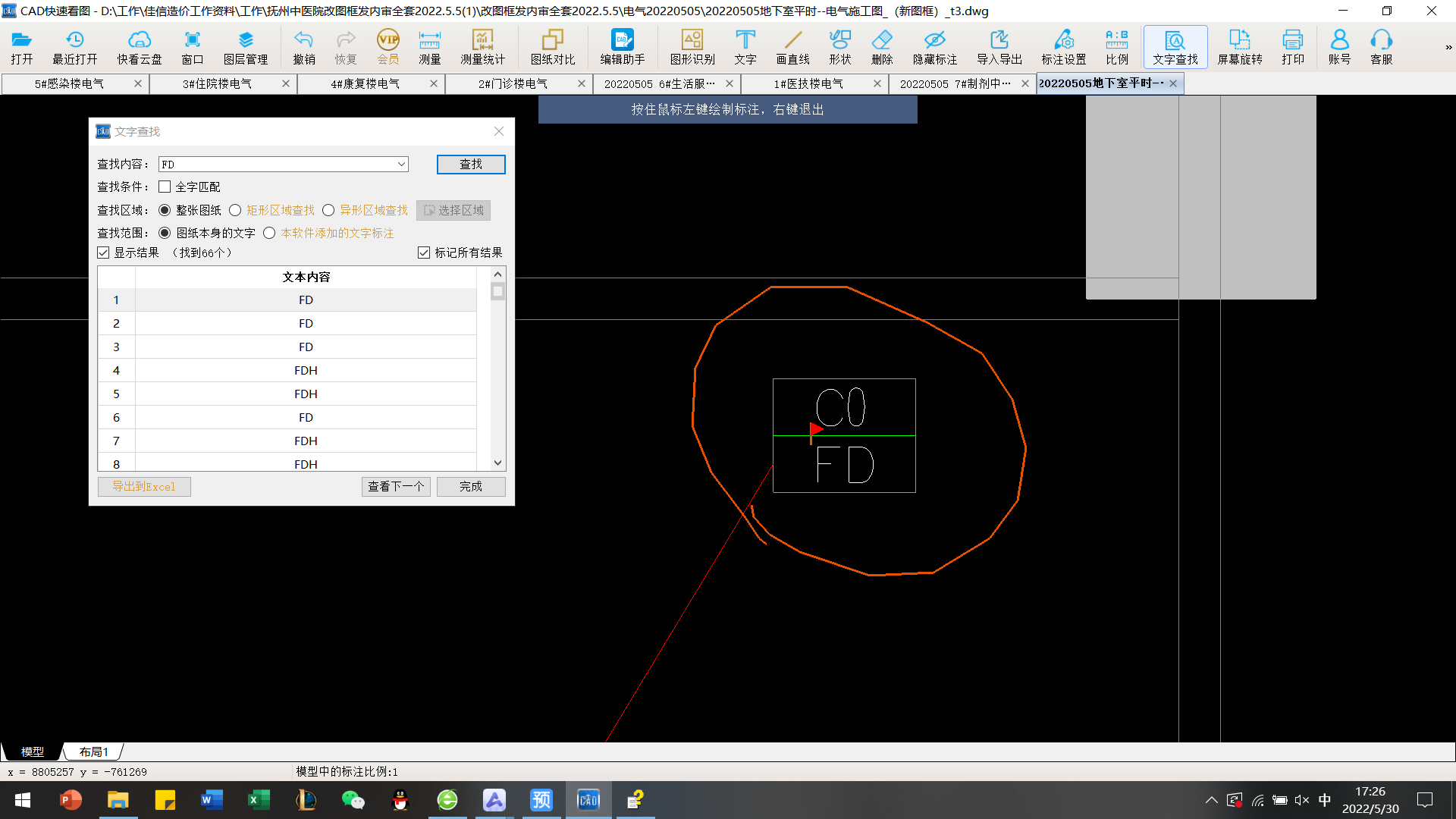This screenshot has height=819, width=1456.
Task: Open 测量统计 measurement statistics
Action: [482, 47]
